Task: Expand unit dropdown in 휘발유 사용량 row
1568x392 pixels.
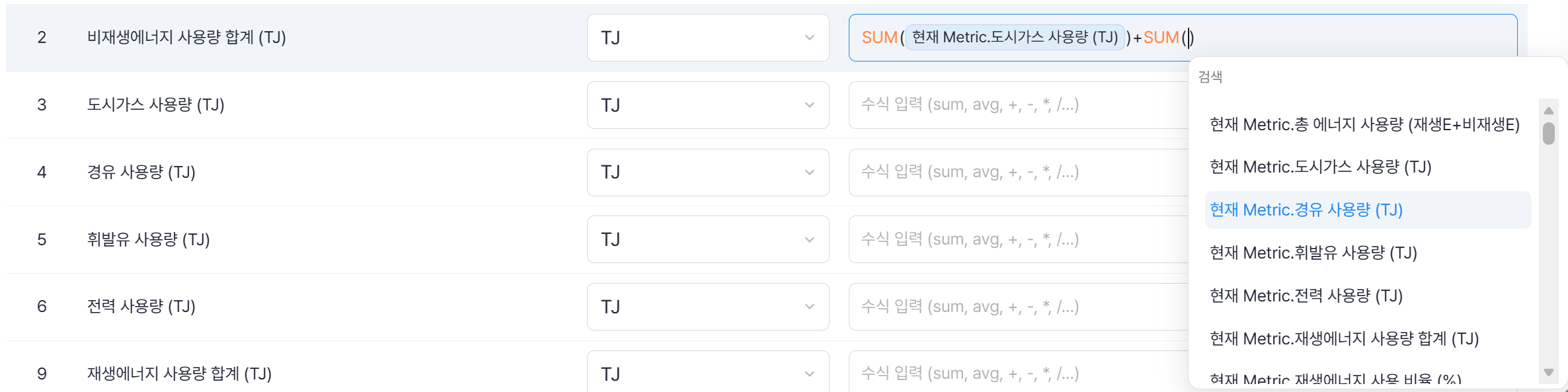Action: tap(707, 239)
